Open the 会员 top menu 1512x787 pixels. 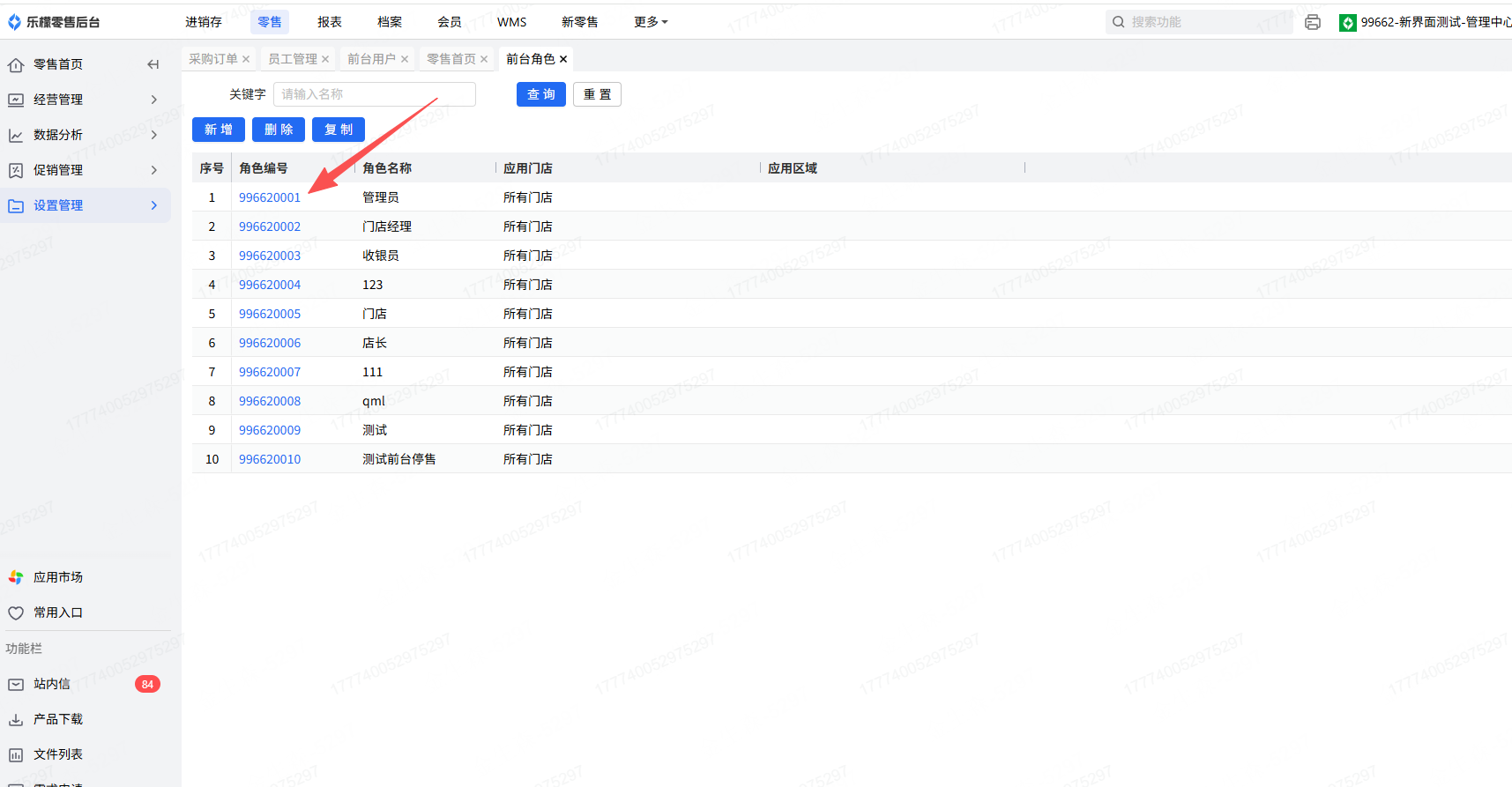click(x=450, y=22)
